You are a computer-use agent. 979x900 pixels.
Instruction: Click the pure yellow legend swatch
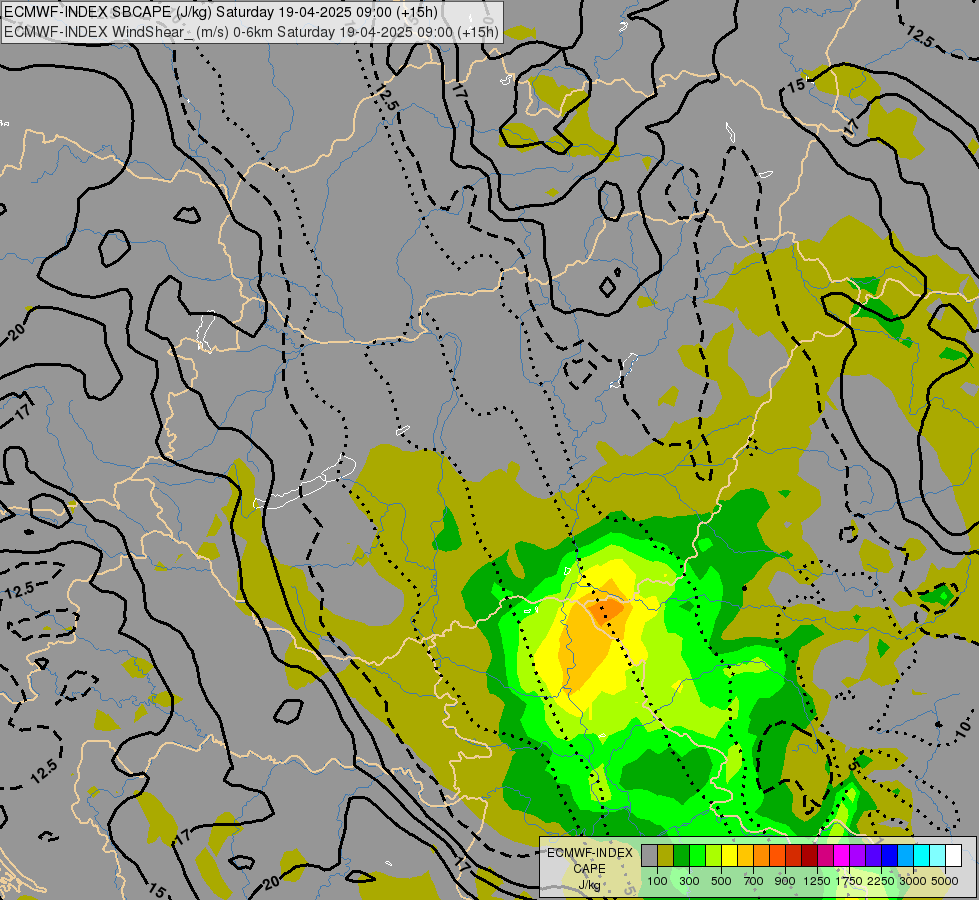(x=730, y=856)
